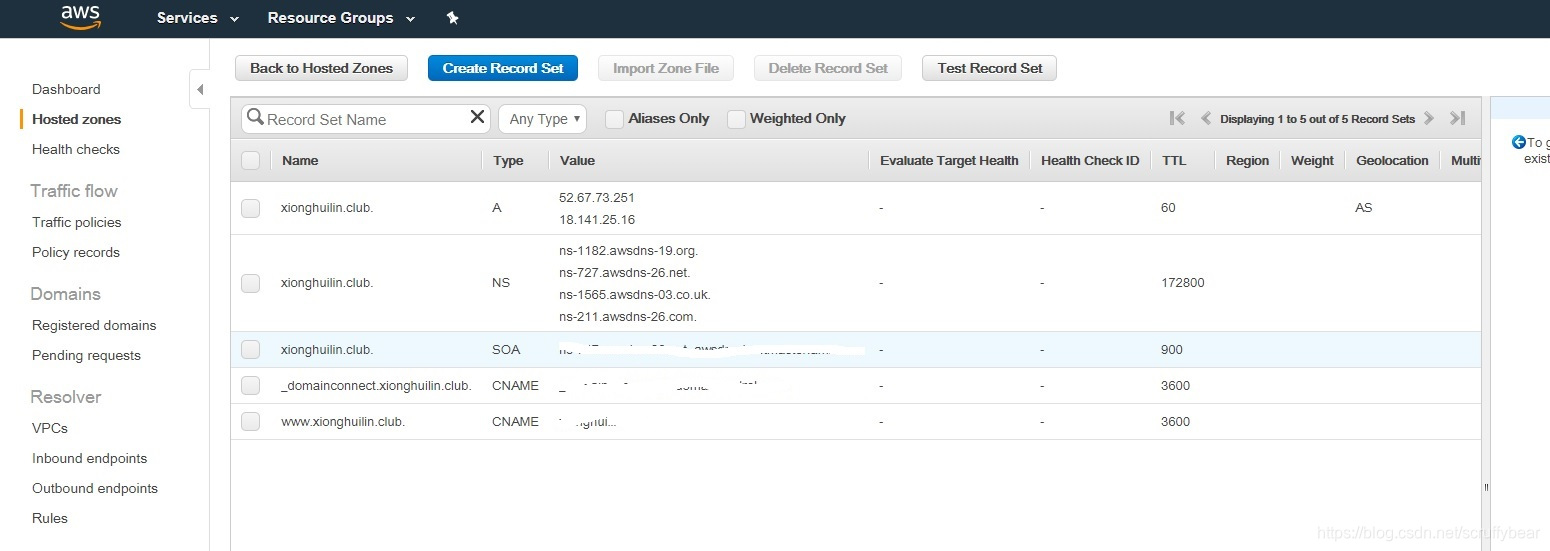Open Dashboard in the sidebar
Viewport: 1550px width, 551px height.
66,89
